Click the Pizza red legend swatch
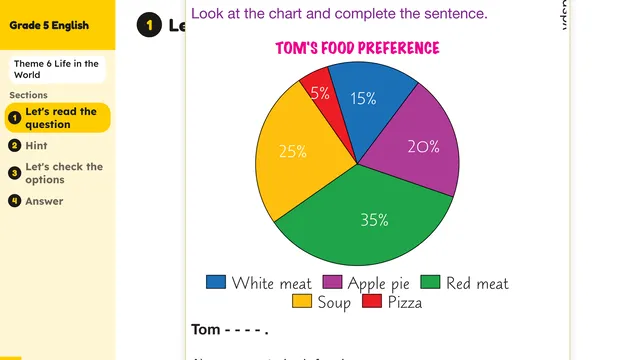Screen dimensions: 640x360 point(372,301)
